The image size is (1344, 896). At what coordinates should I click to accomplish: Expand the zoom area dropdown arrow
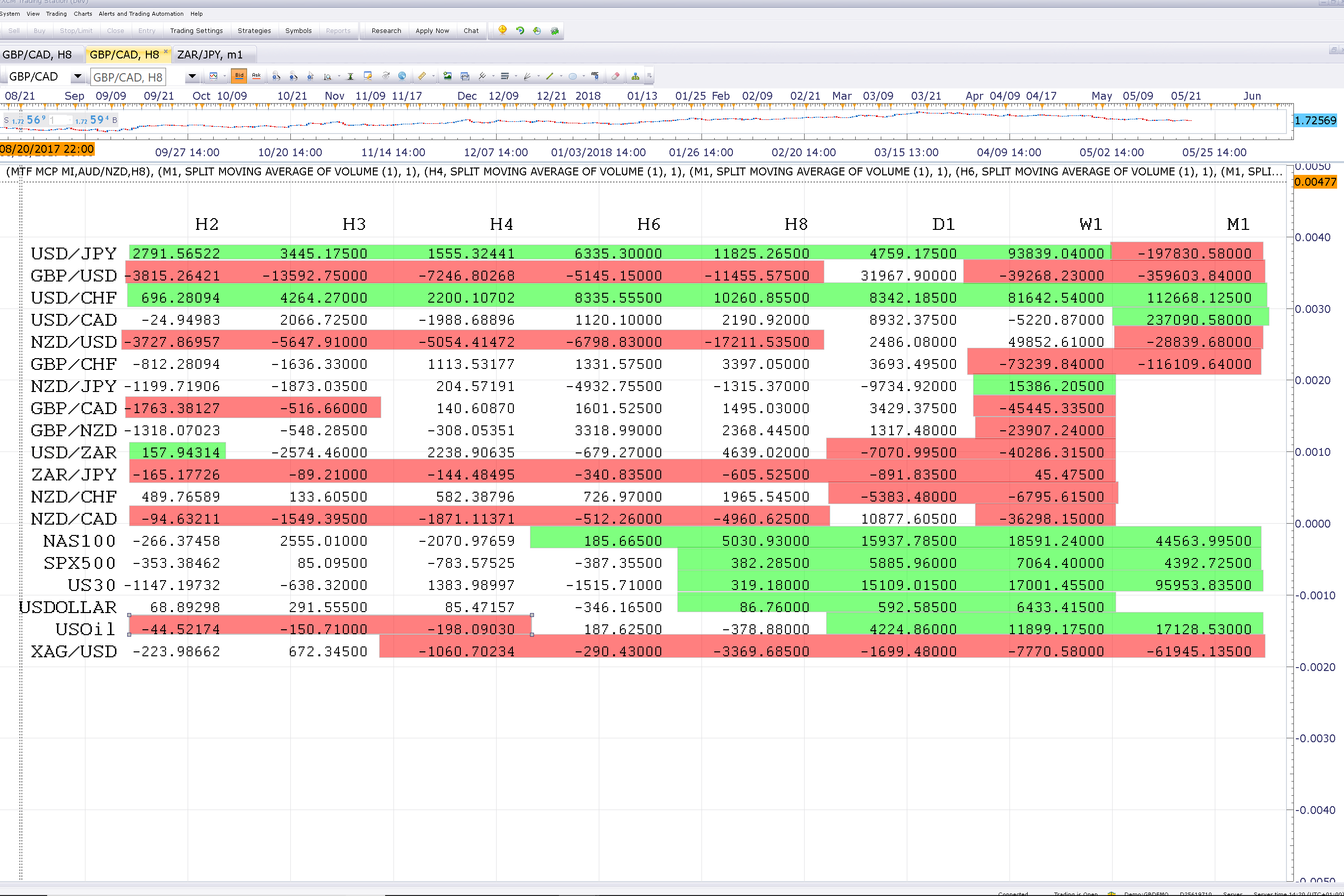coord(339,76)
